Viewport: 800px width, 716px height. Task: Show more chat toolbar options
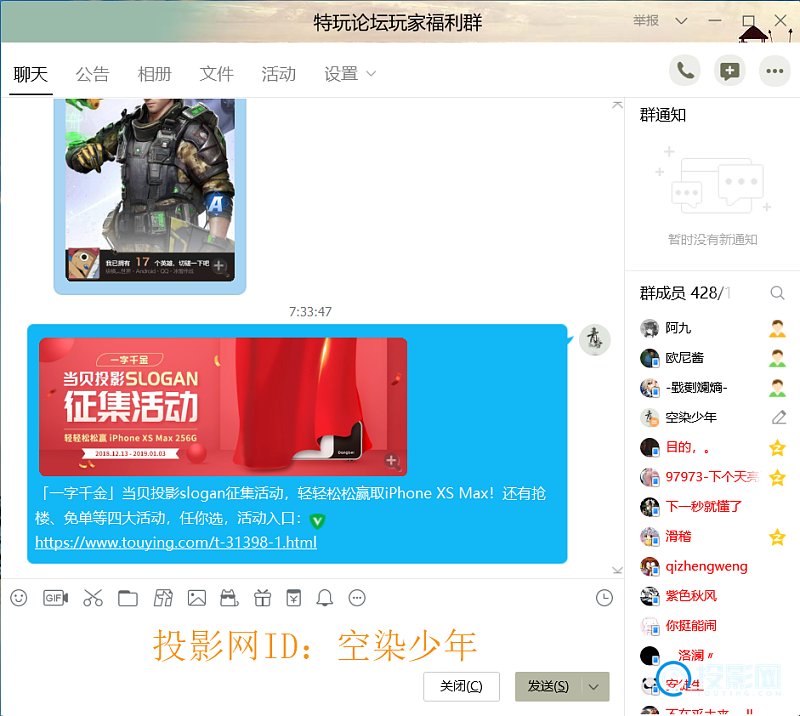pos(357,598)
